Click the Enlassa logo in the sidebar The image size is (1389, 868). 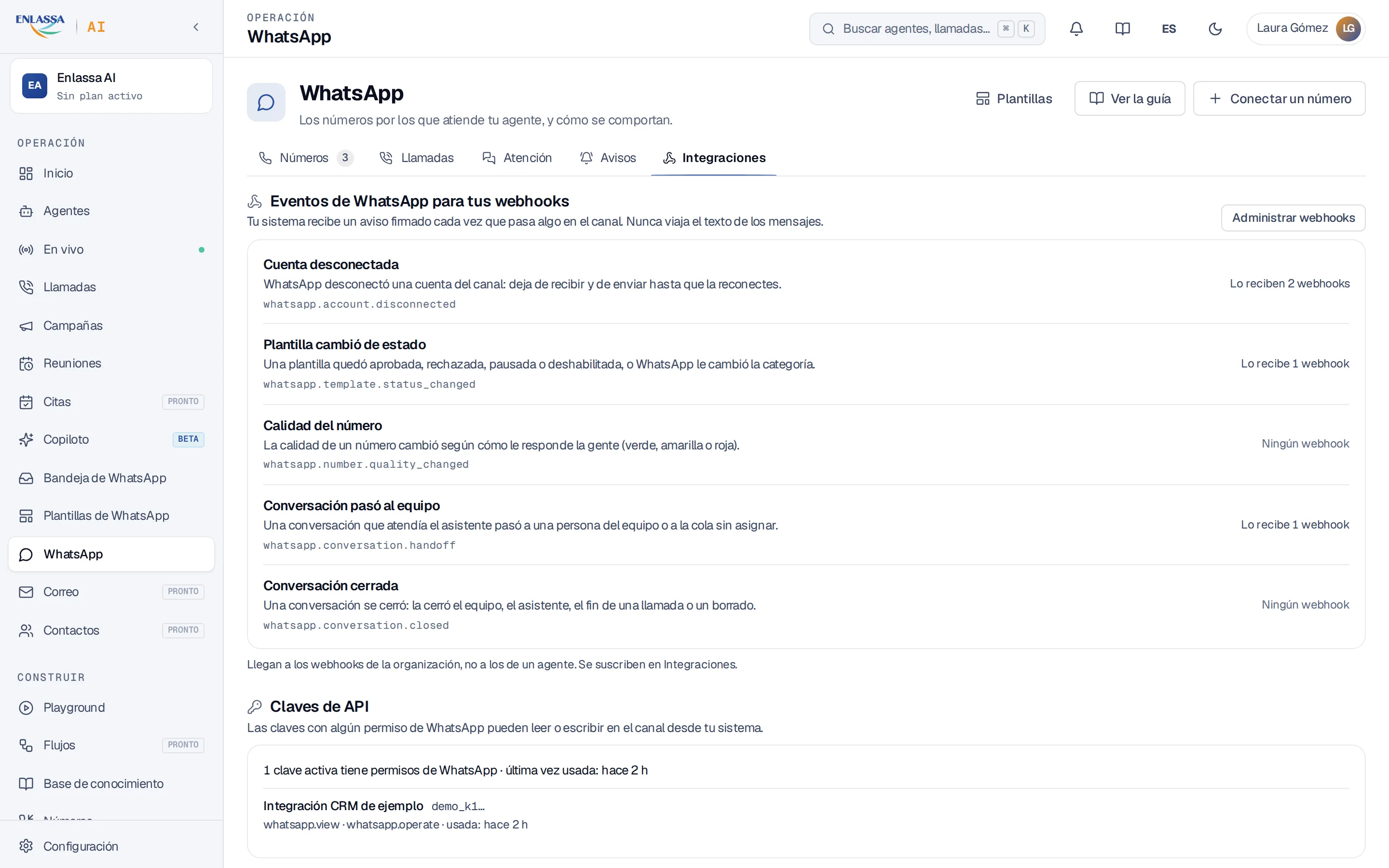(x=40, y=27)
